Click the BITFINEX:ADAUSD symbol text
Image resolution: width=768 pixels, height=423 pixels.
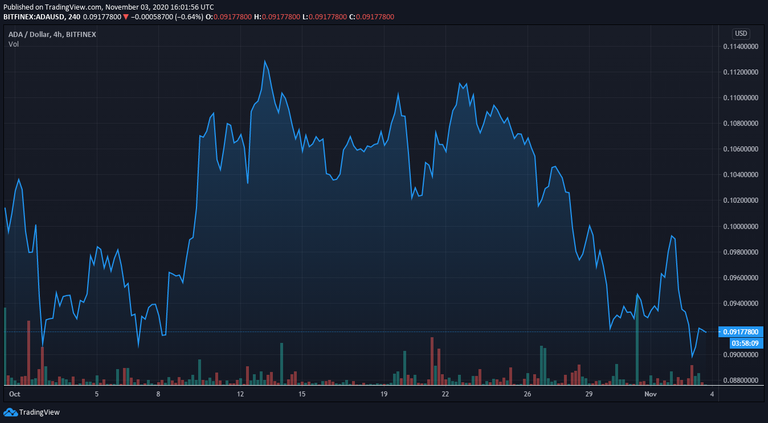click(32, 17)
